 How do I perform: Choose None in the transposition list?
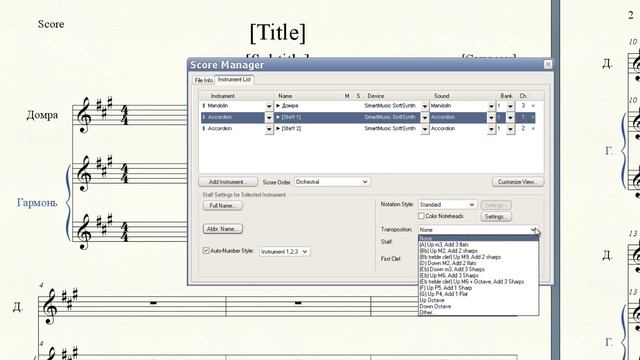[x=478, y=238]
